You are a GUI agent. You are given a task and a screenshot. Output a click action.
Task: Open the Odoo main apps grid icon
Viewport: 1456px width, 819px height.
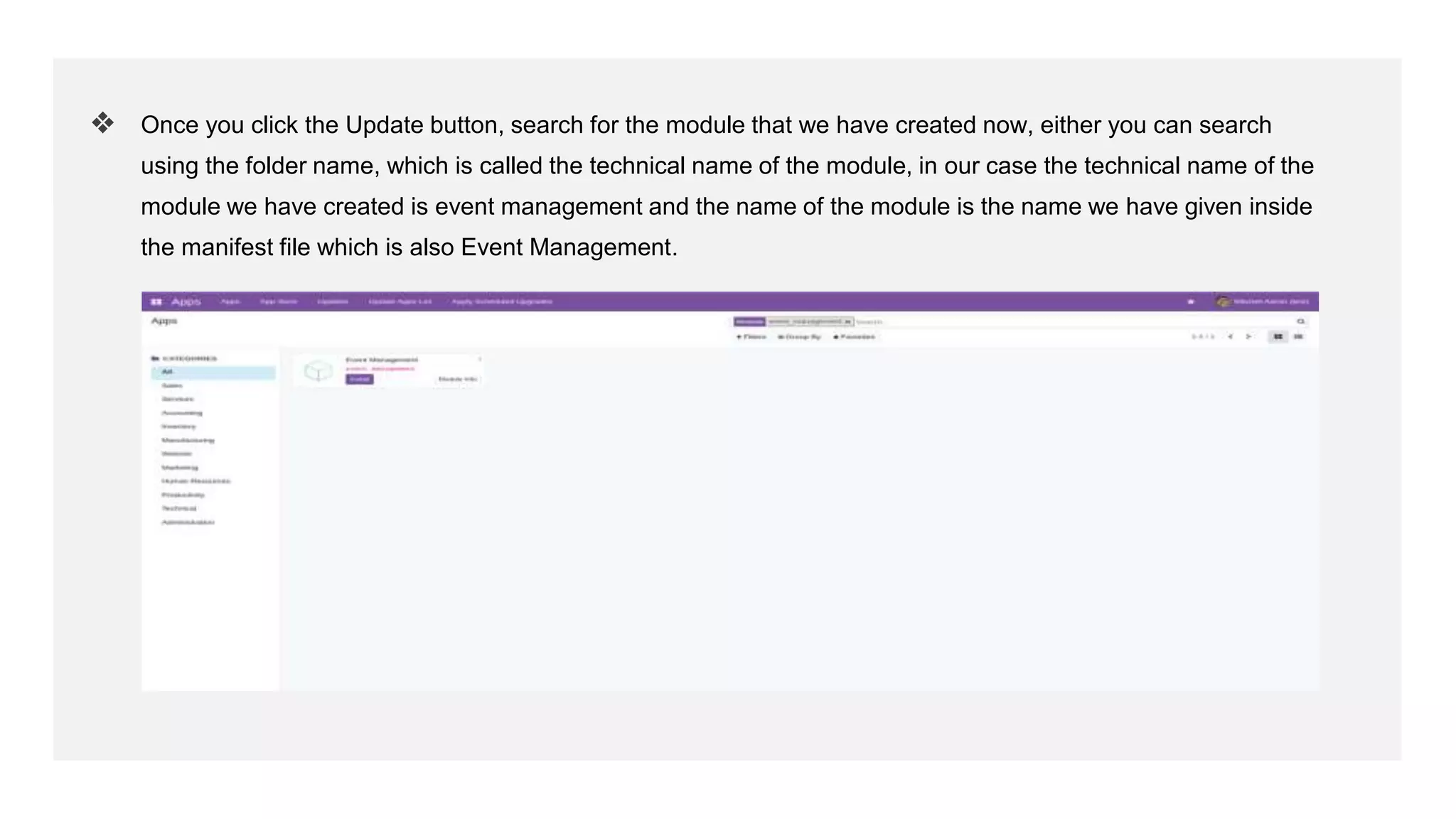click(156, 301)
